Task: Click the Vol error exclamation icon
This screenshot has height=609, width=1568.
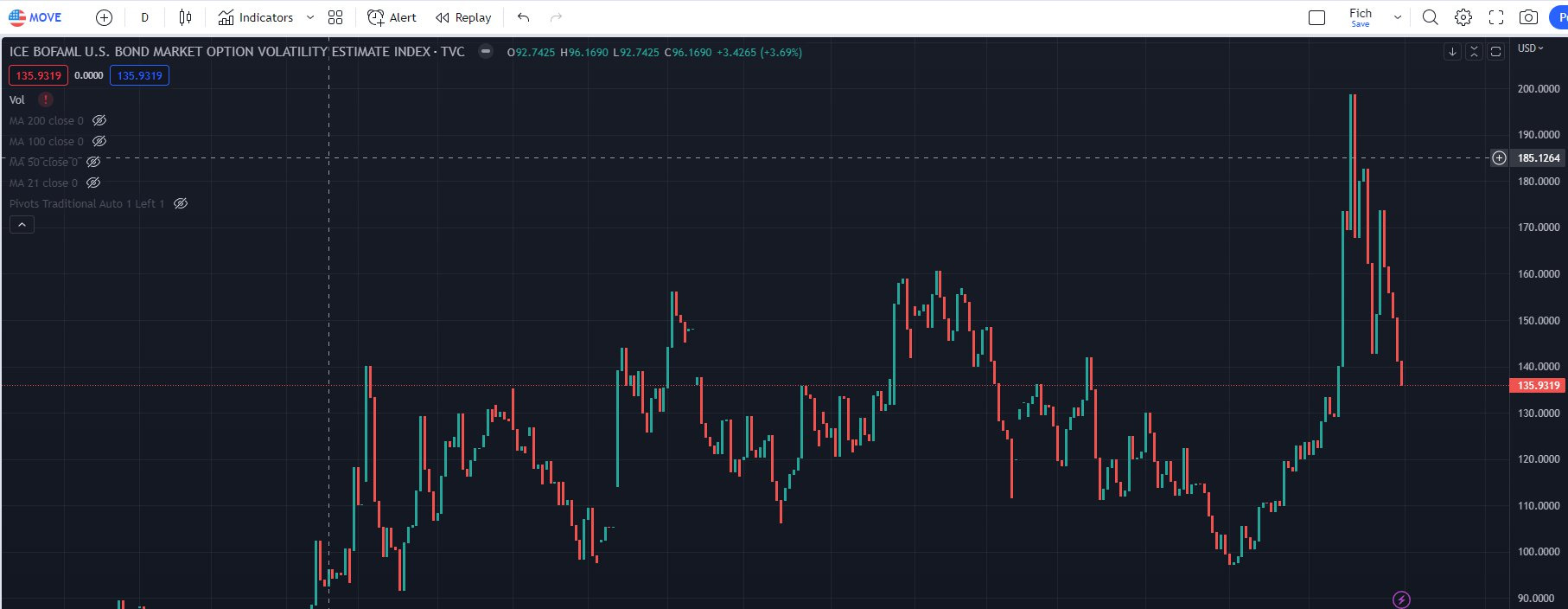Action: pyautogui.click(x=46, y=99)
